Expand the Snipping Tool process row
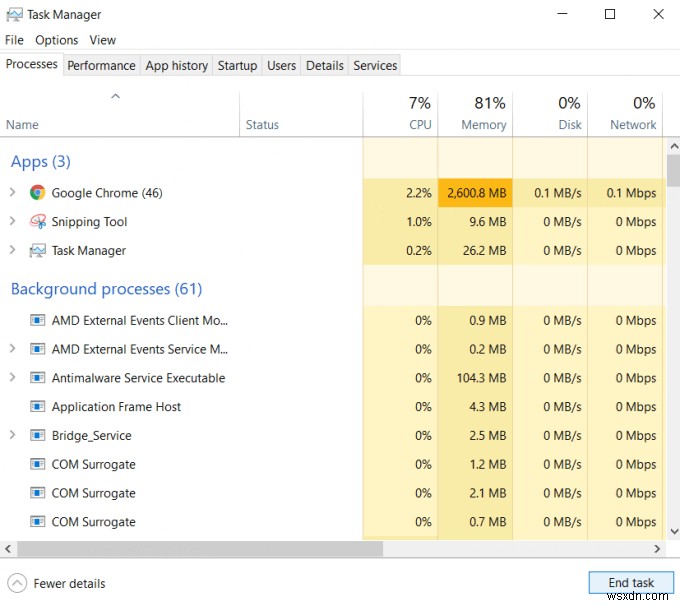 pyautogui.click(x=13, y=221)
